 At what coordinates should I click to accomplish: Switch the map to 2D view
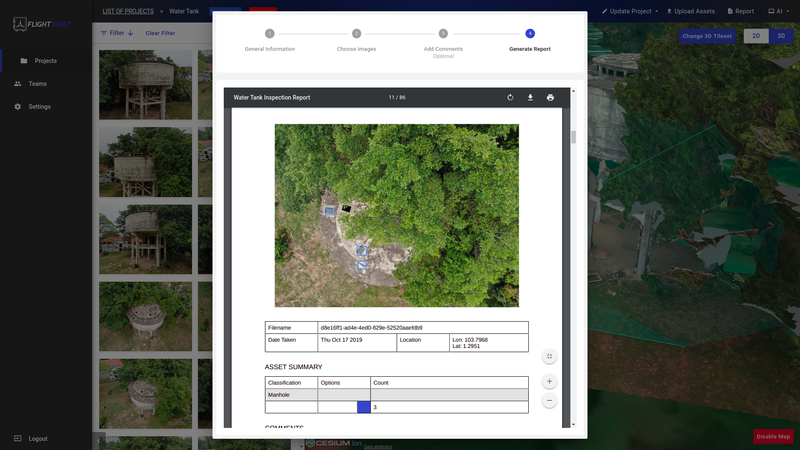[756, 36]
